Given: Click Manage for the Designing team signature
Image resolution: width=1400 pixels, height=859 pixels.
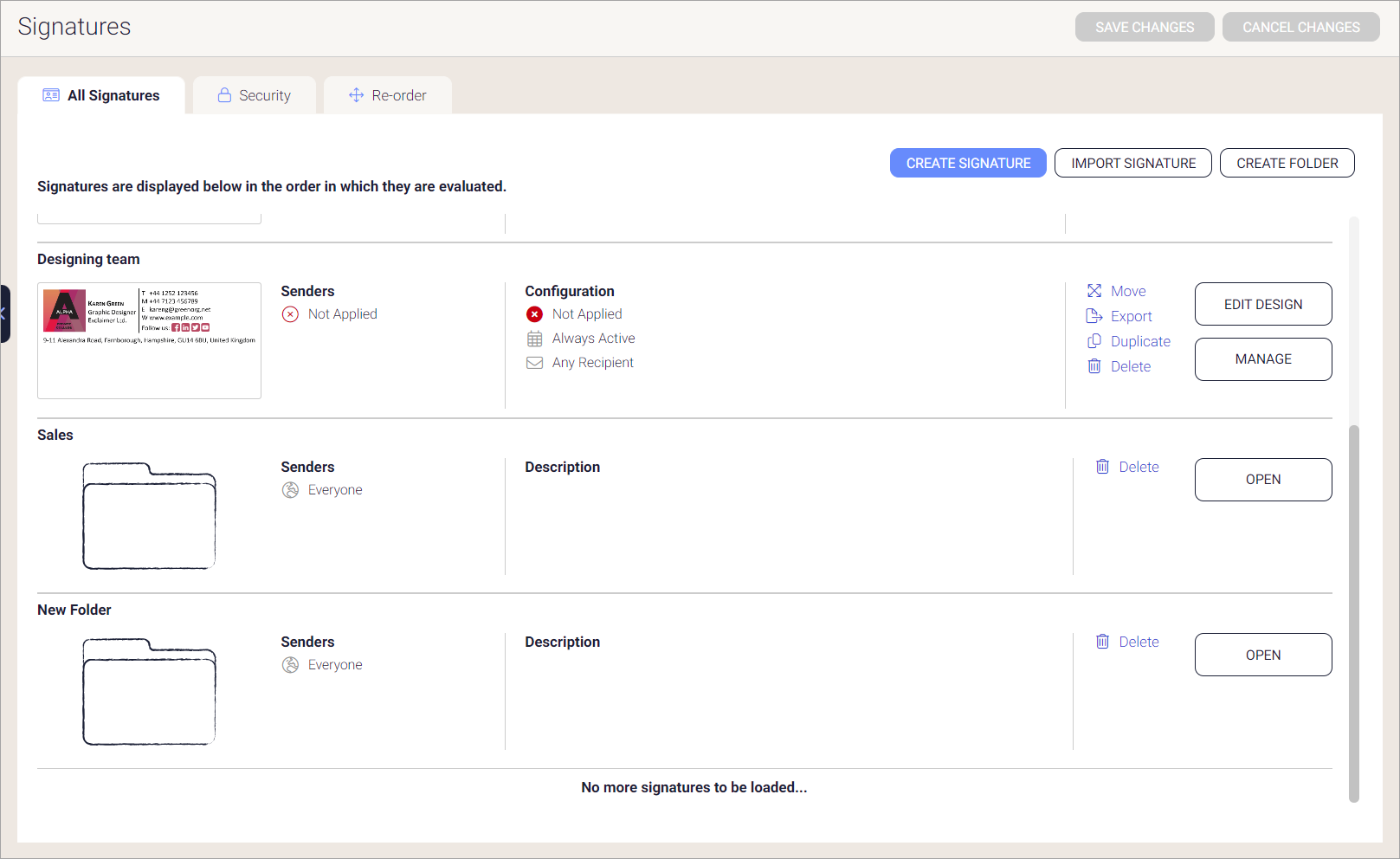Looking at the screenshot, I should click(1263, 358).
